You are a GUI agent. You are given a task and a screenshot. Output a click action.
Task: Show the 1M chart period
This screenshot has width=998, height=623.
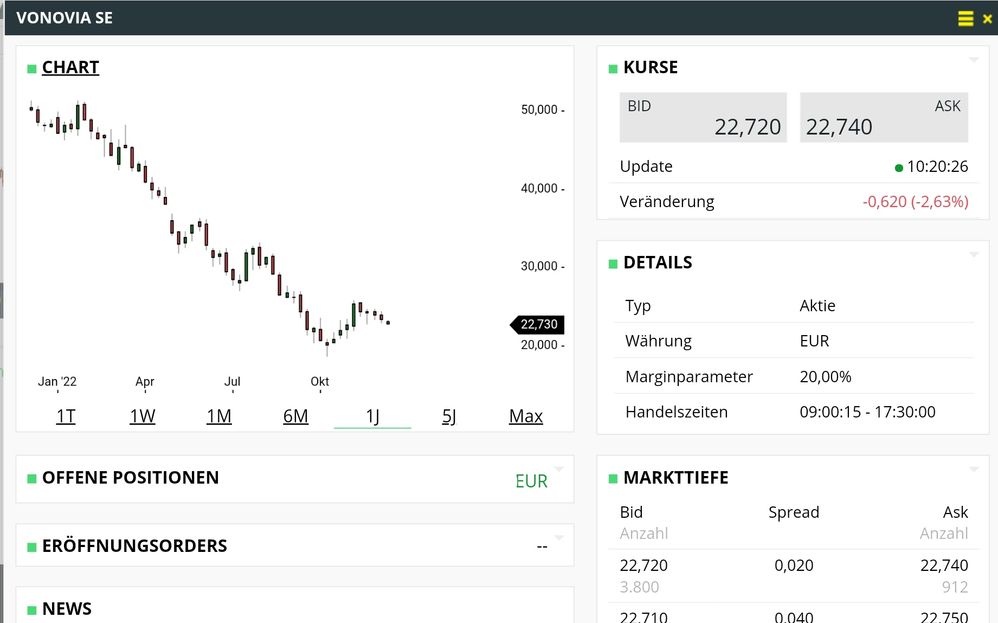(219, 416)
